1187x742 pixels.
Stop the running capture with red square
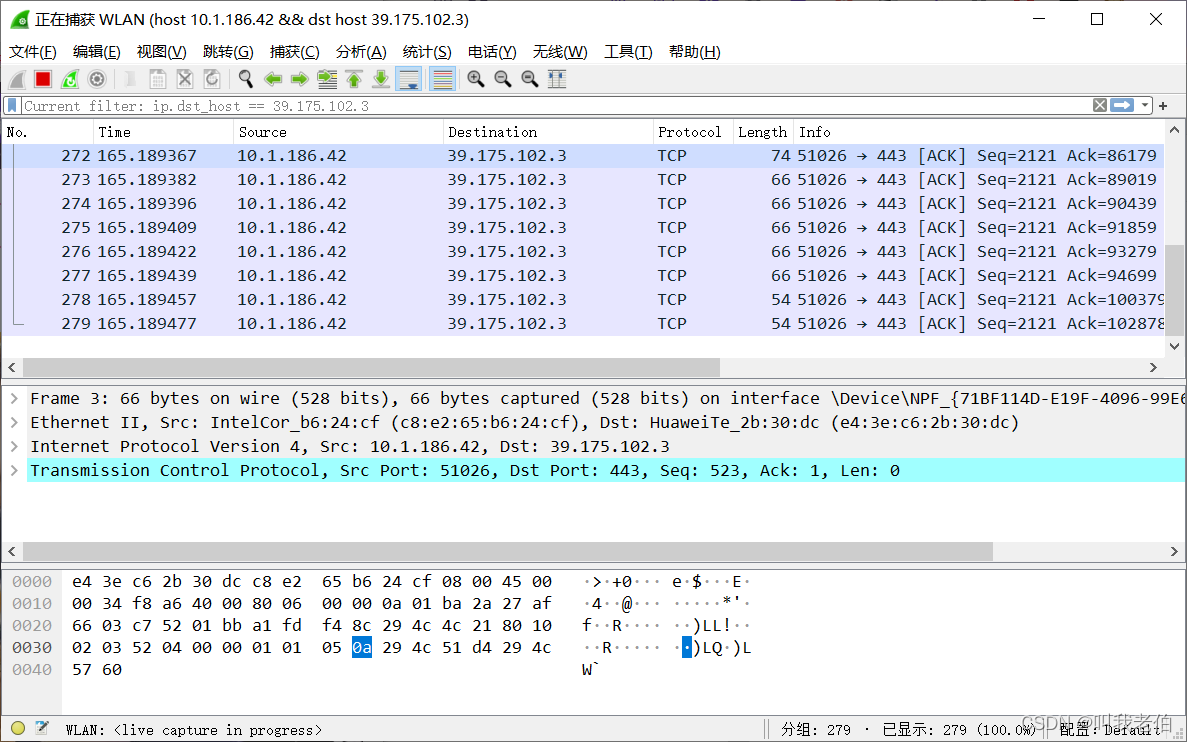point(43,79)
